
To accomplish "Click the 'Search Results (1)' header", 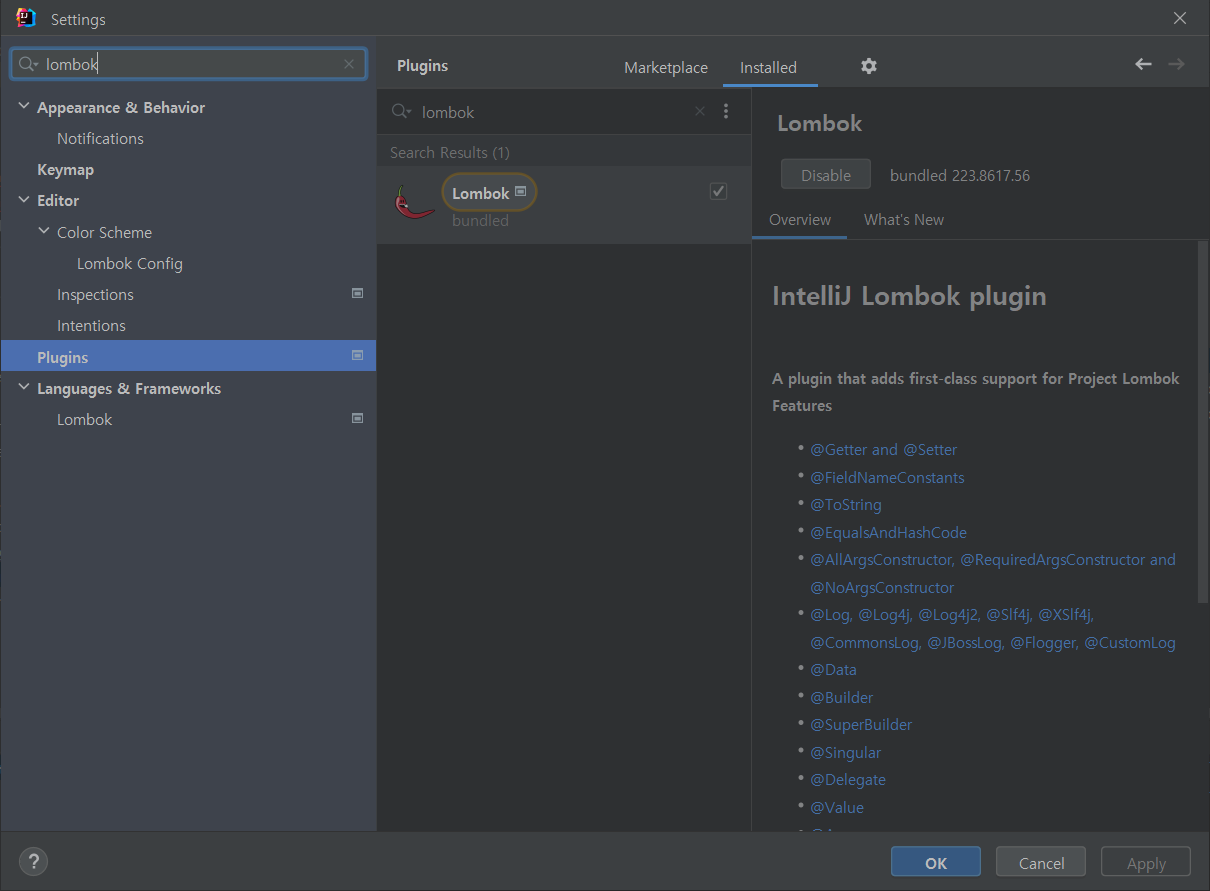I will 450,152.
